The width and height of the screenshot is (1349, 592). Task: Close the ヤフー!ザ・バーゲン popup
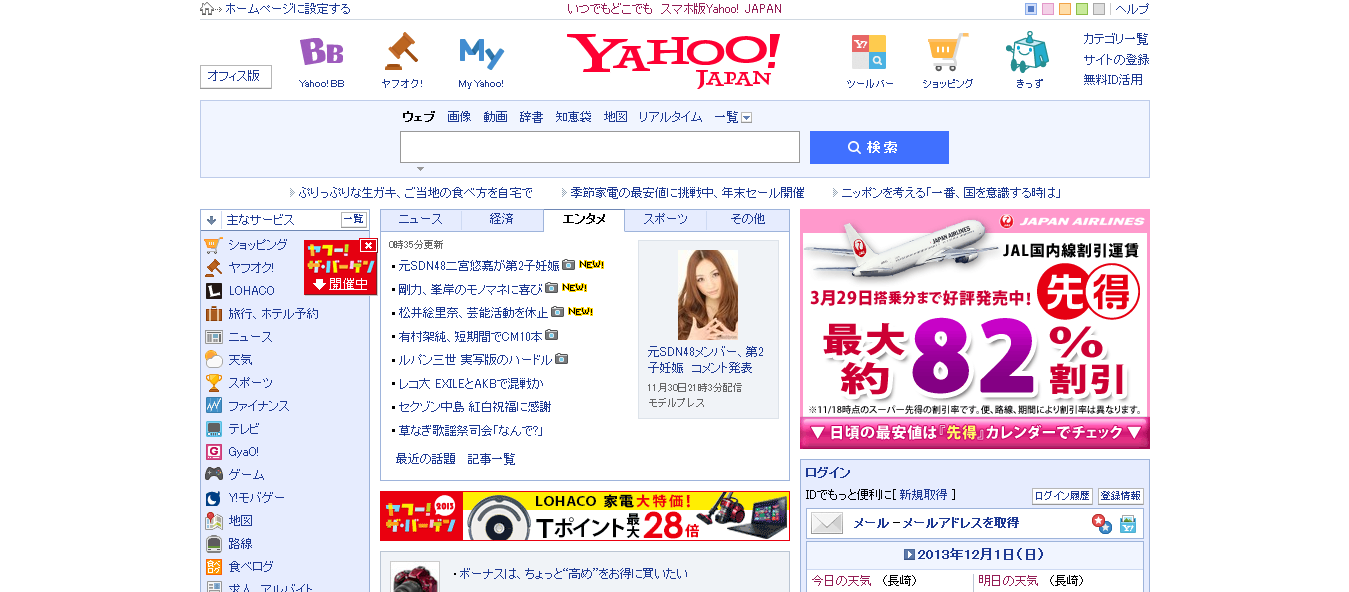point(368,246)
